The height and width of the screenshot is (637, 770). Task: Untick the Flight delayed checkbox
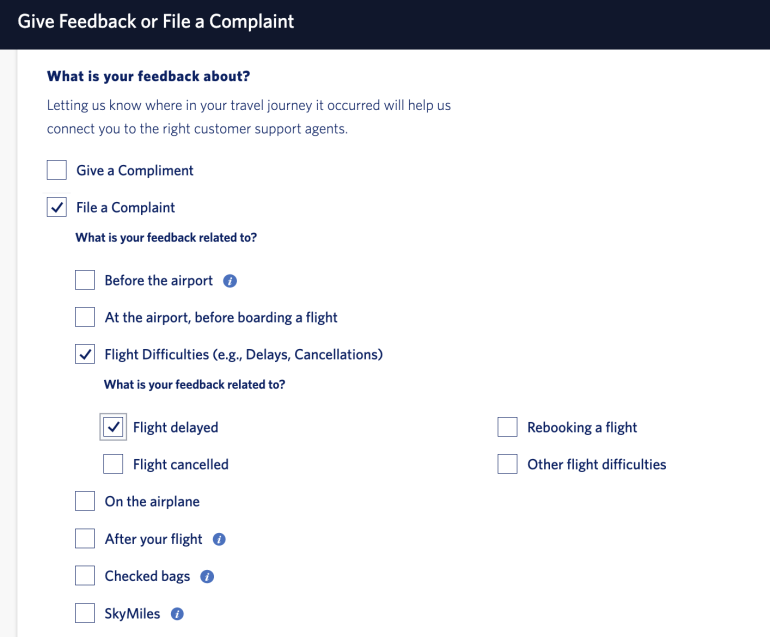pos(114,427)
